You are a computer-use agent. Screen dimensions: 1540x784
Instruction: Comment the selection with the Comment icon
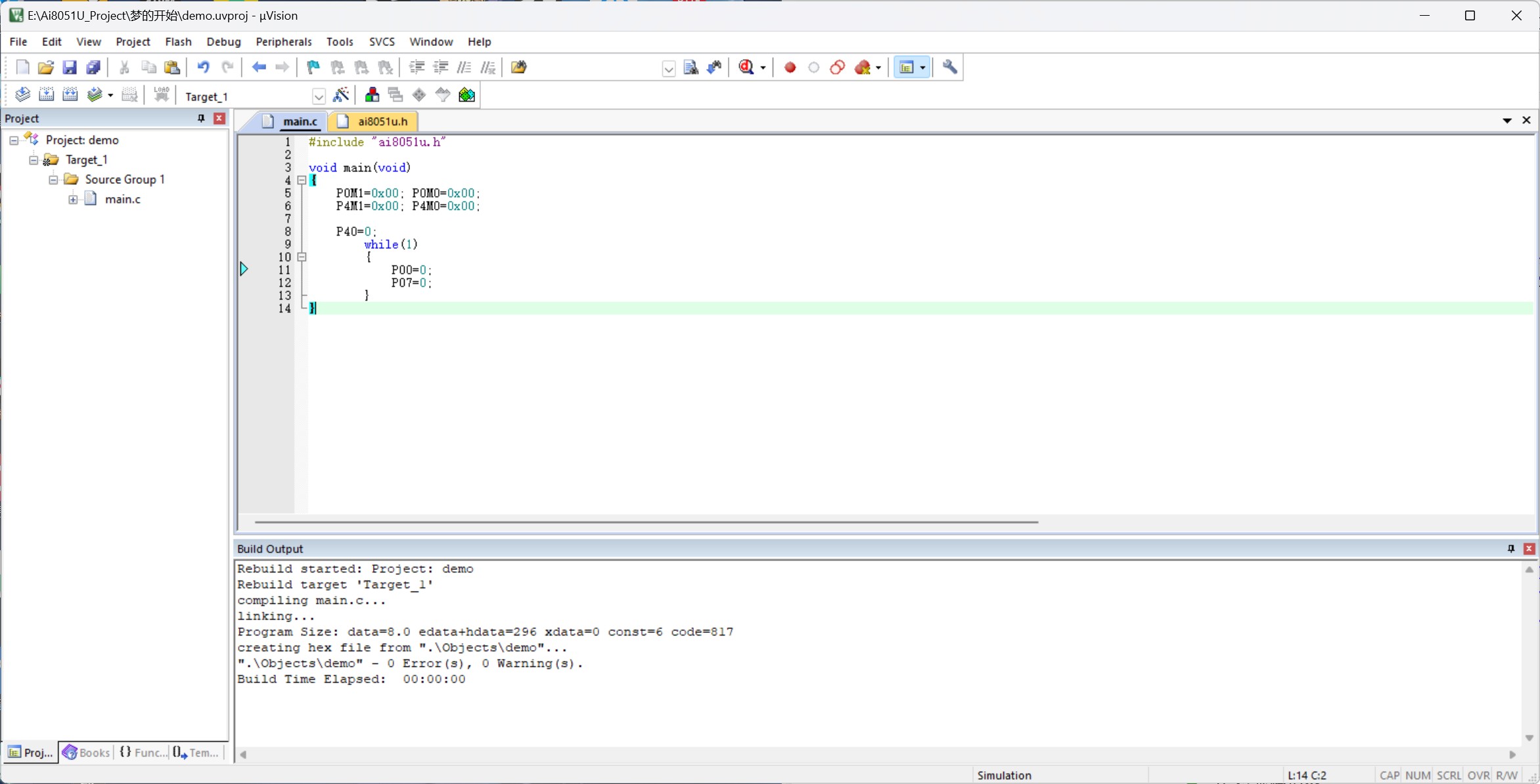pyautogui.click(x=464, y=67)
